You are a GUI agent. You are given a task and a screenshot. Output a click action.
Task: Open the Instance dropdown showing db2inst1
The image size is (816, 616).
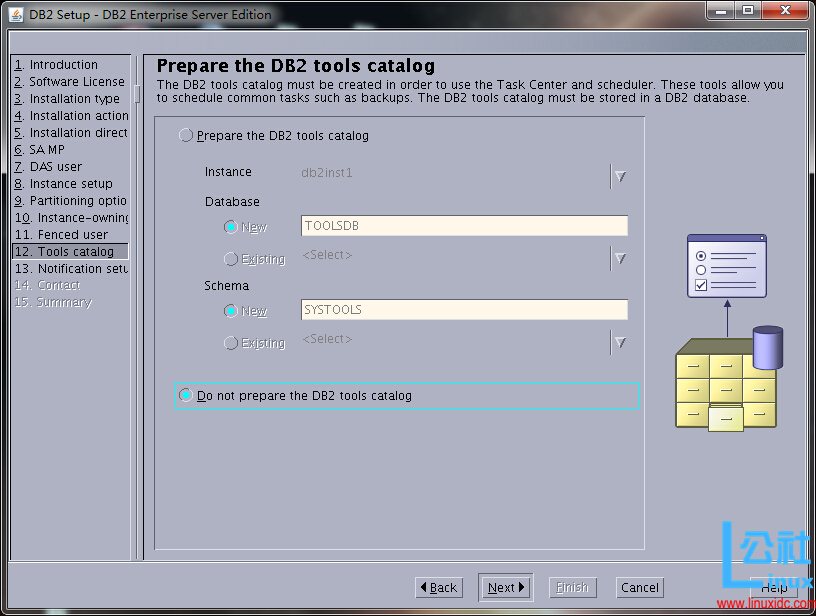(619, 176)
